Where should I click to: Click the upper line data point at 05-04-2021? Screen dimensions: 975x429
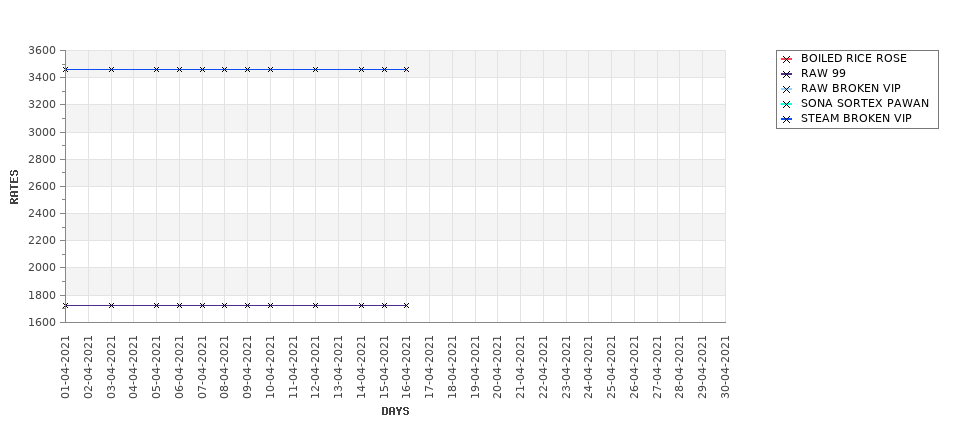click(157, 70)
